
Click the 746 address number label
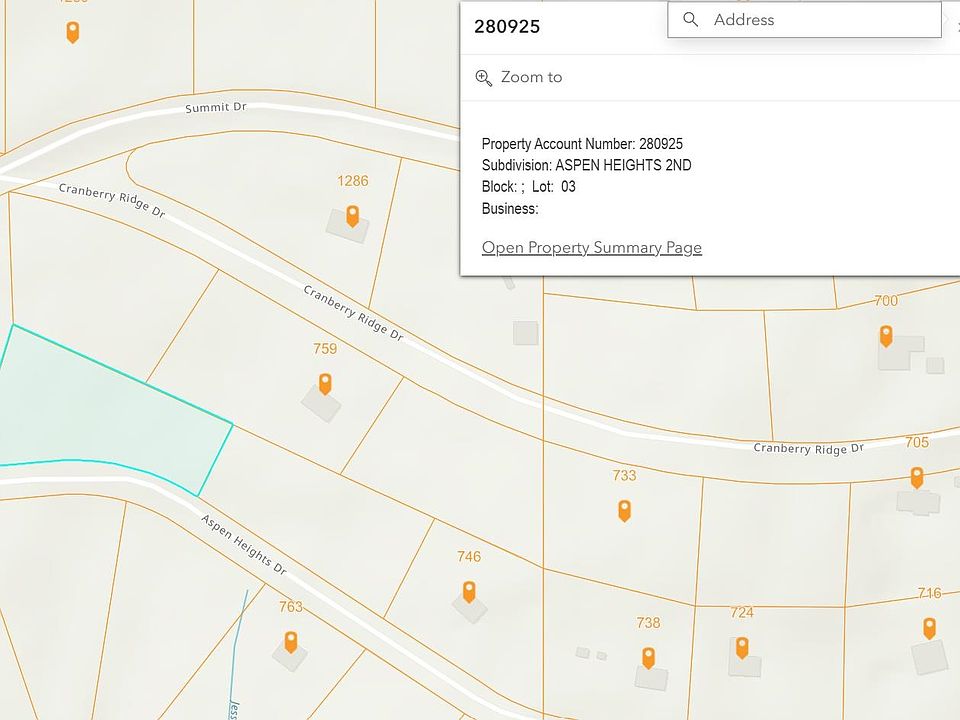pos(469,557)
